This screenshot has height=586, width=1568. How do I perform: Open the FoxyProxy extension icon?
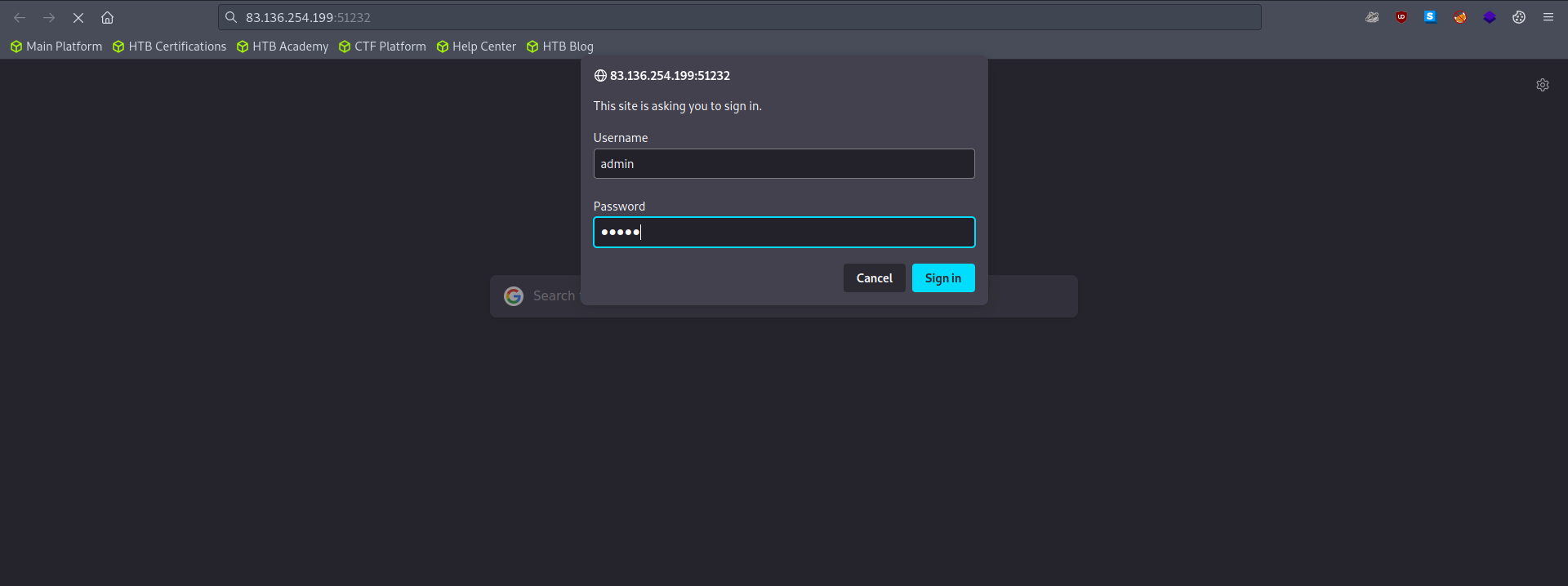point(1459,17)
